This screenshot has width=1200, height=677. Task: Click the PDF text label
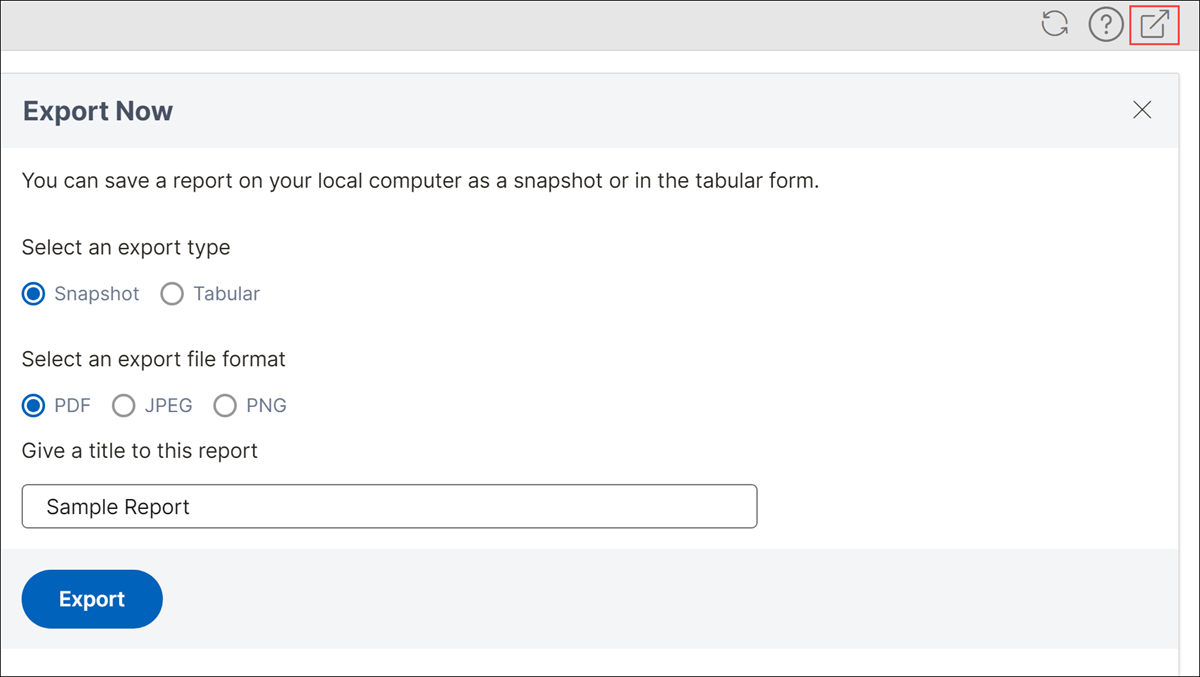click(72, 405)
